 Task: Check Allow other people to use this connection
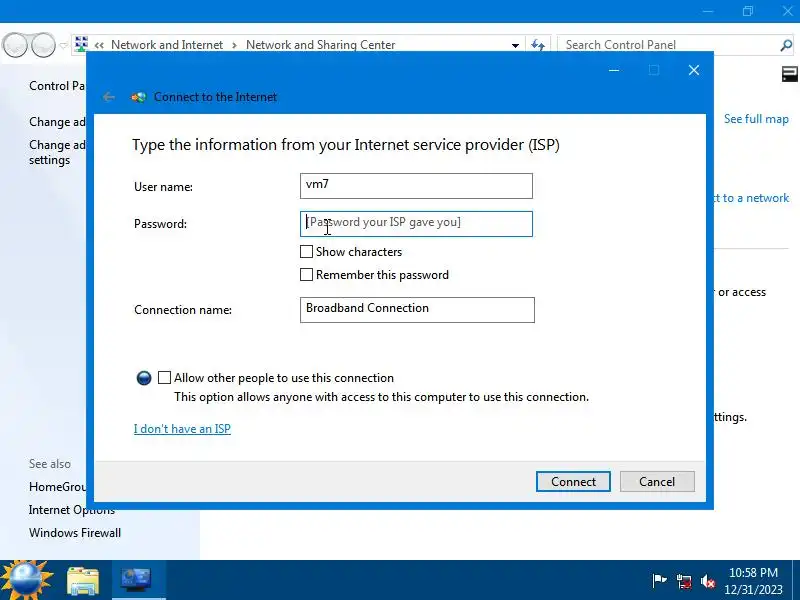(x=164, y=378)
